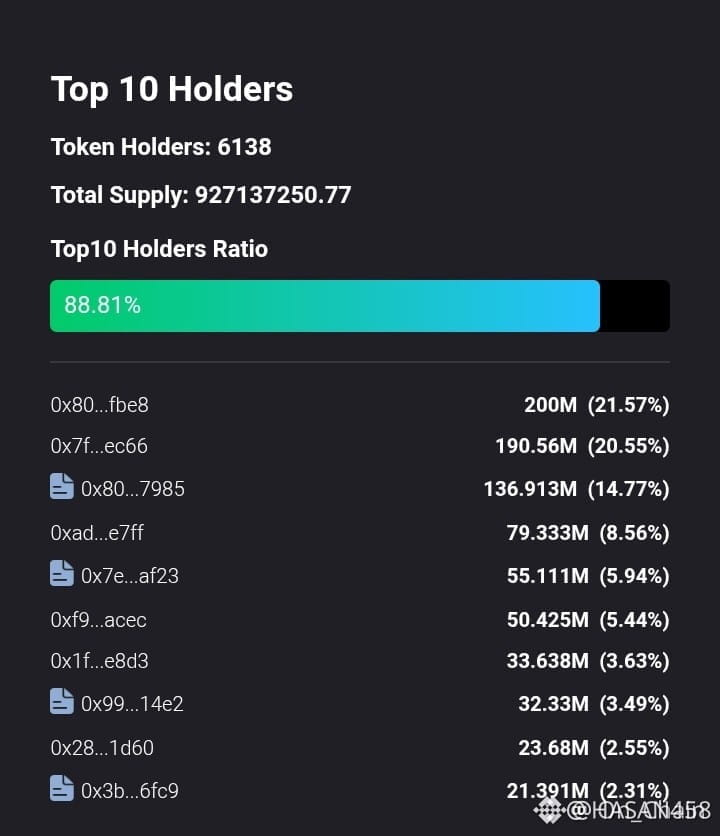Open holder address 0xf9...acec

[x=99, y=620]
